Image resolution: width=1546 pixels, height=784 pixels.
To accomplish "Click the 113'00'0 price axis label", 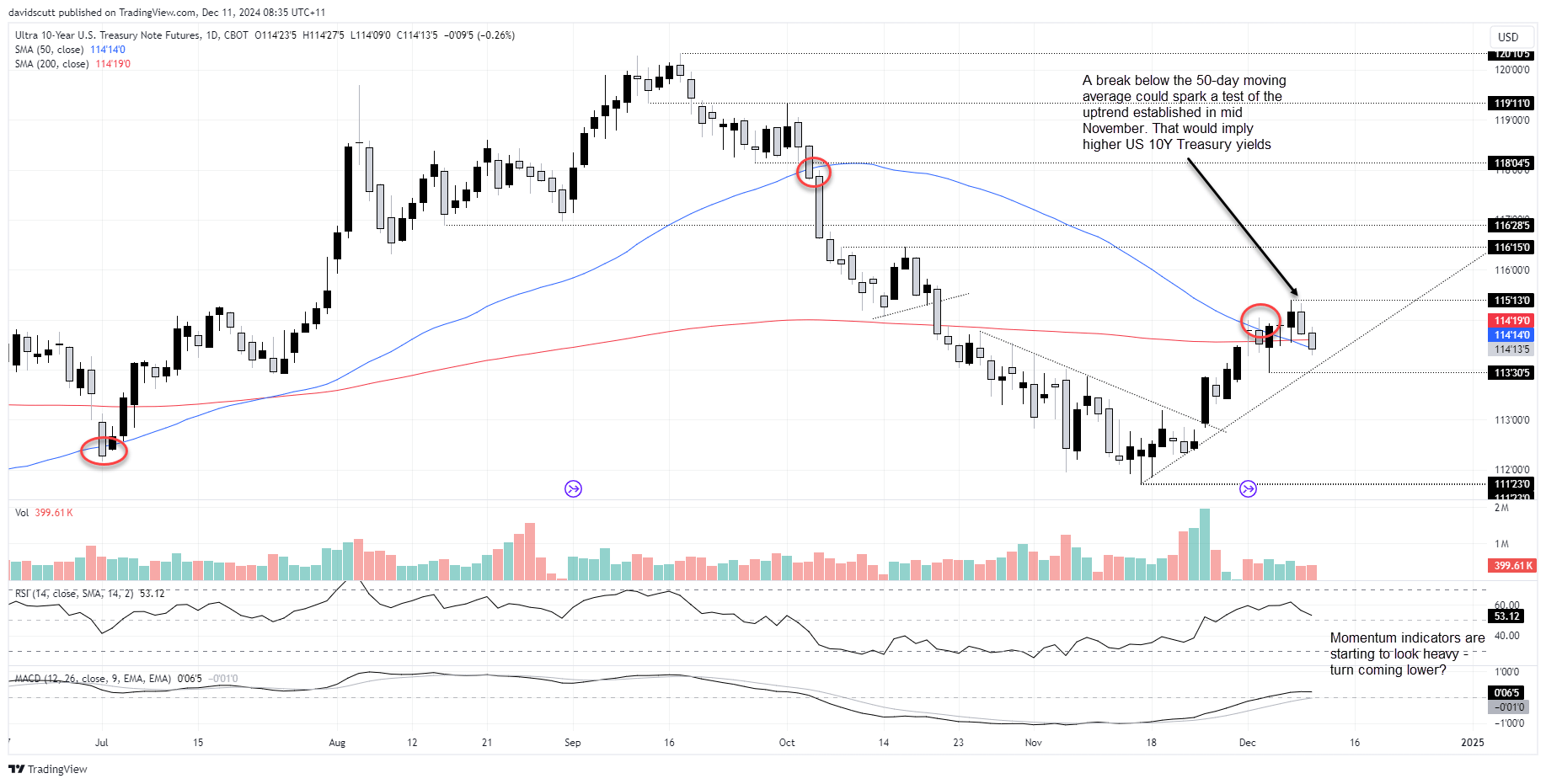I will coord(1511,420).
